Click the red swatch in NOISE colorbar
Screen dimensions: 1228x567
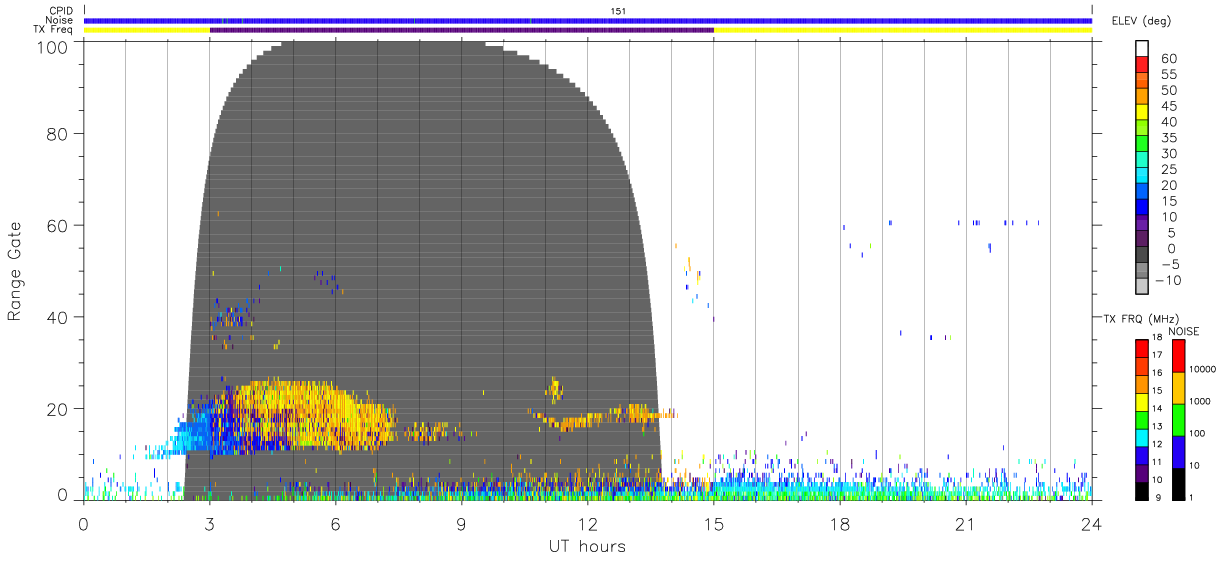[x=1178, y=355]
